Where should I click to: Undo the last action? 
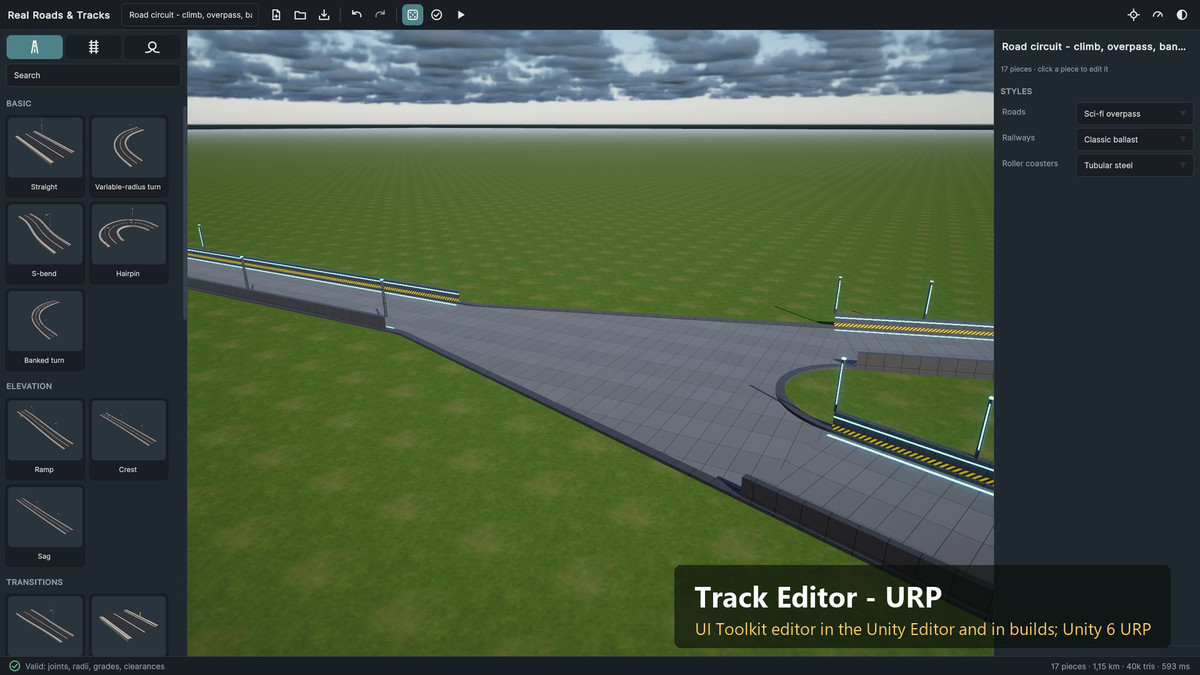click(356, 15)
